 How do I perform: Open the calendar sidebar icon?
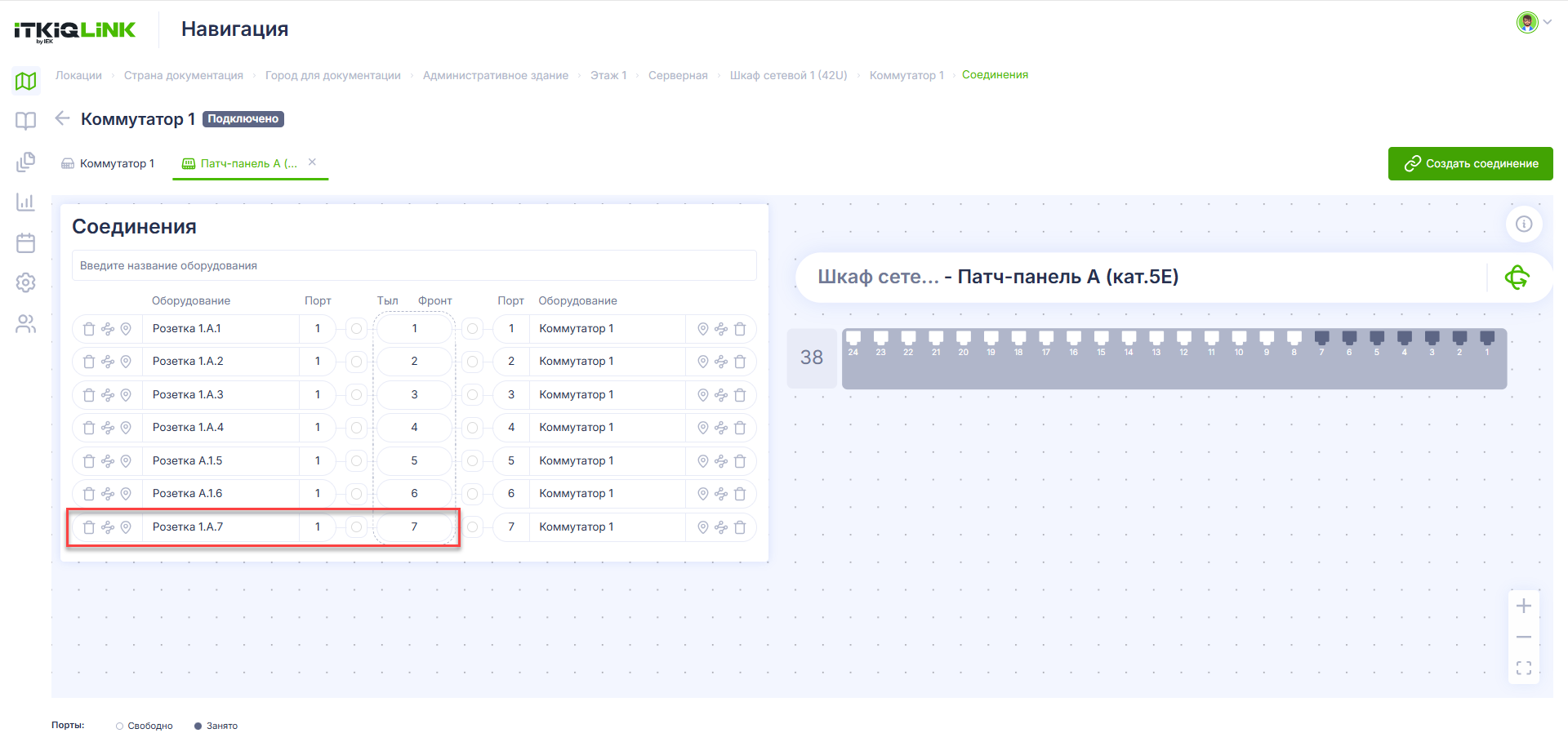click(26, 242)
